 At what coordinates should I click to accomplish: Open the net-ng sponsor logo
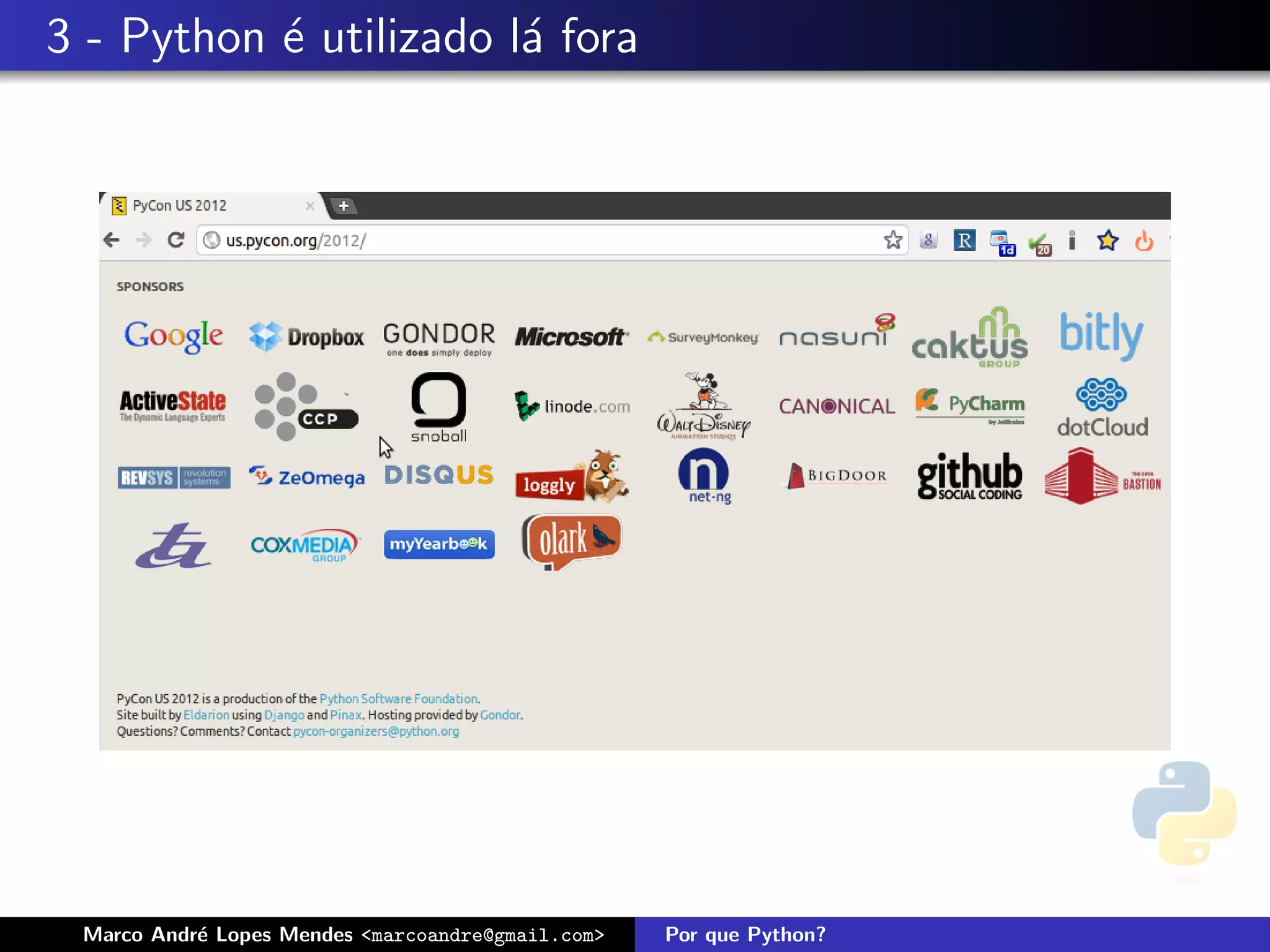704,476
